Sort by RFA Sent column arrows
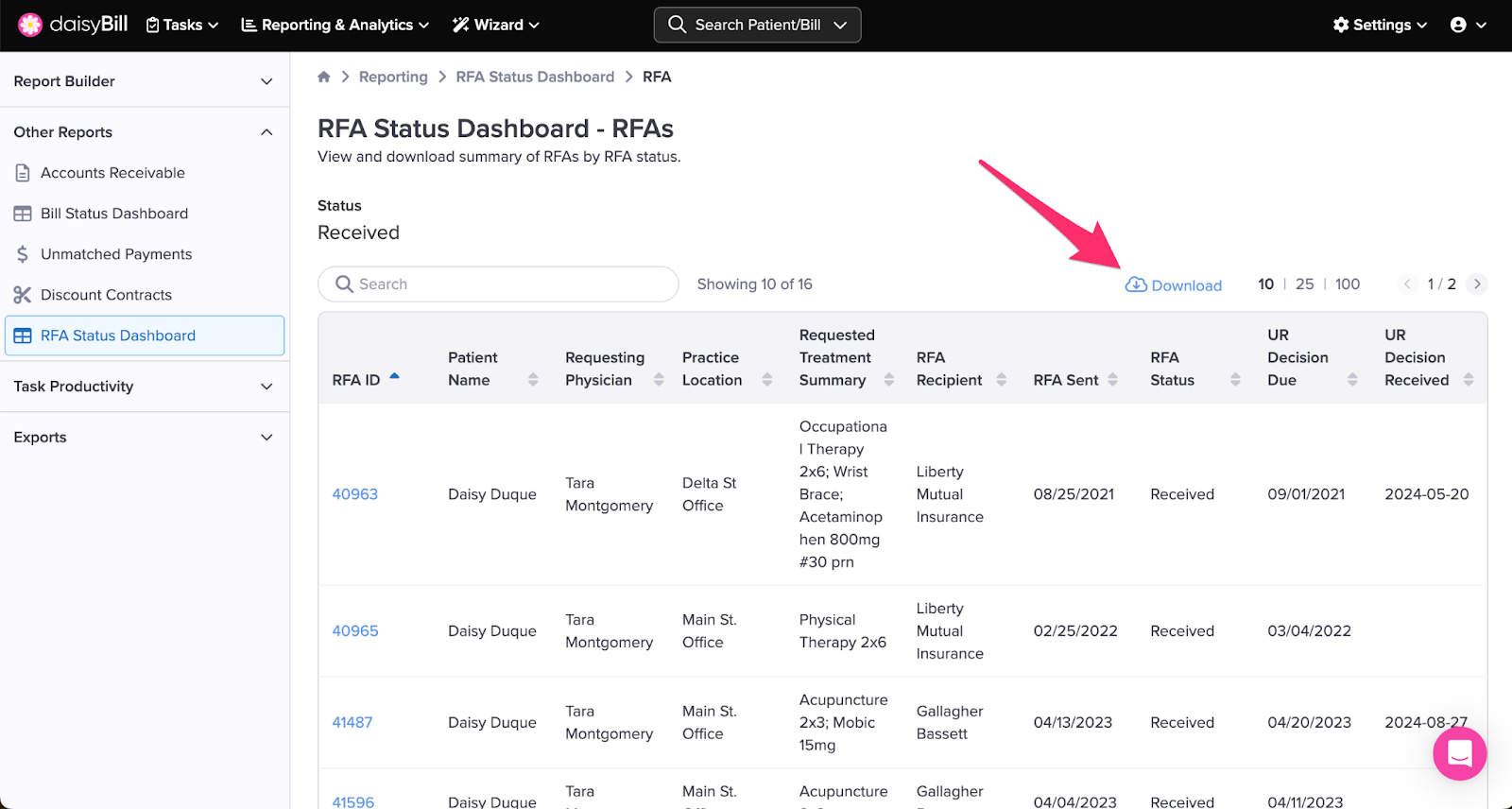The height and width of the screenshot is (809, 1512). (x=1113, y=379)
